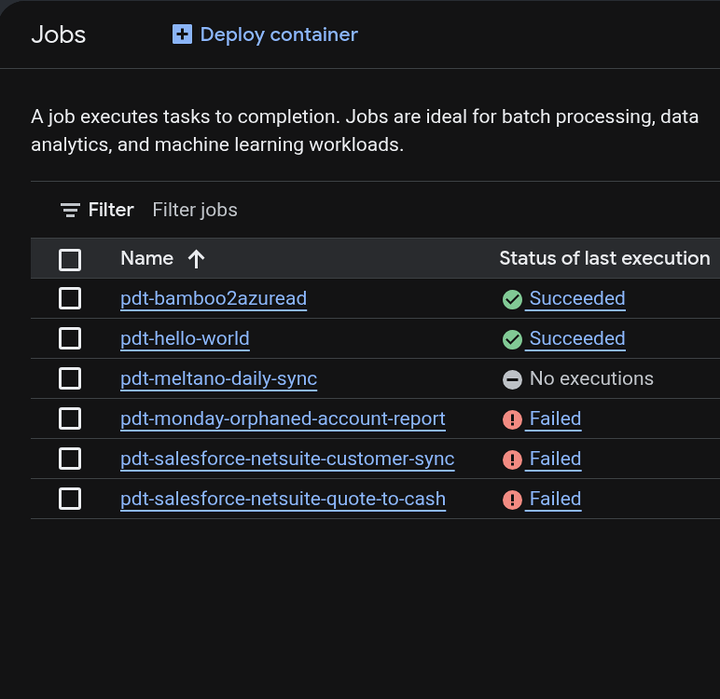Tick pdt-salesforce-netsuite-quote-to-cash checkbox

[x=70, y=499]
